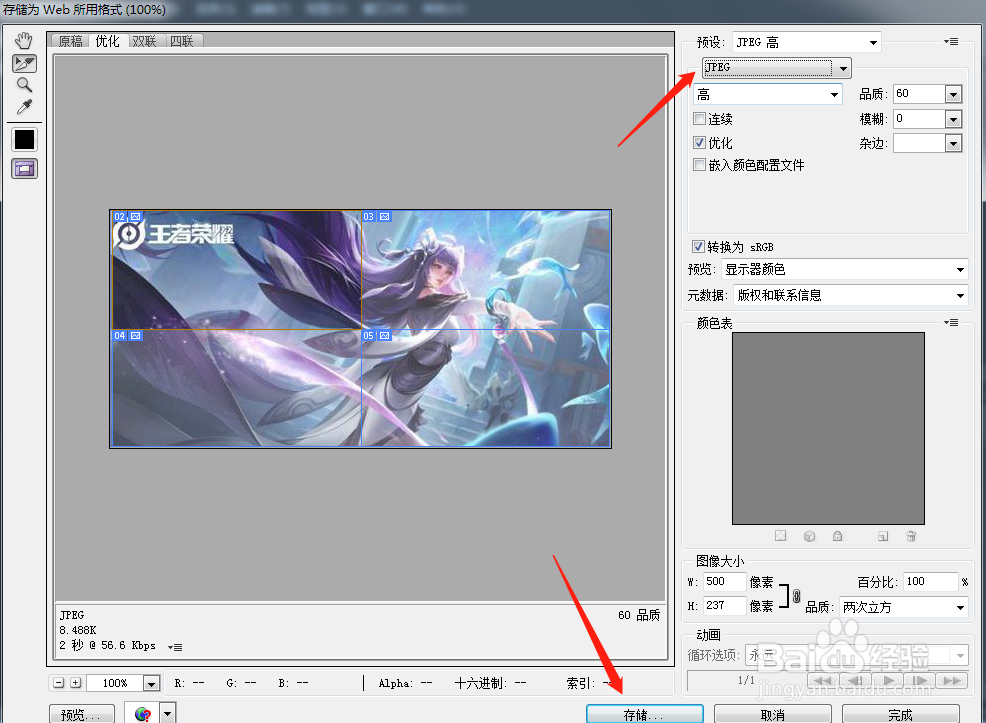Open the download speed preview menu icon

point(175,647)
